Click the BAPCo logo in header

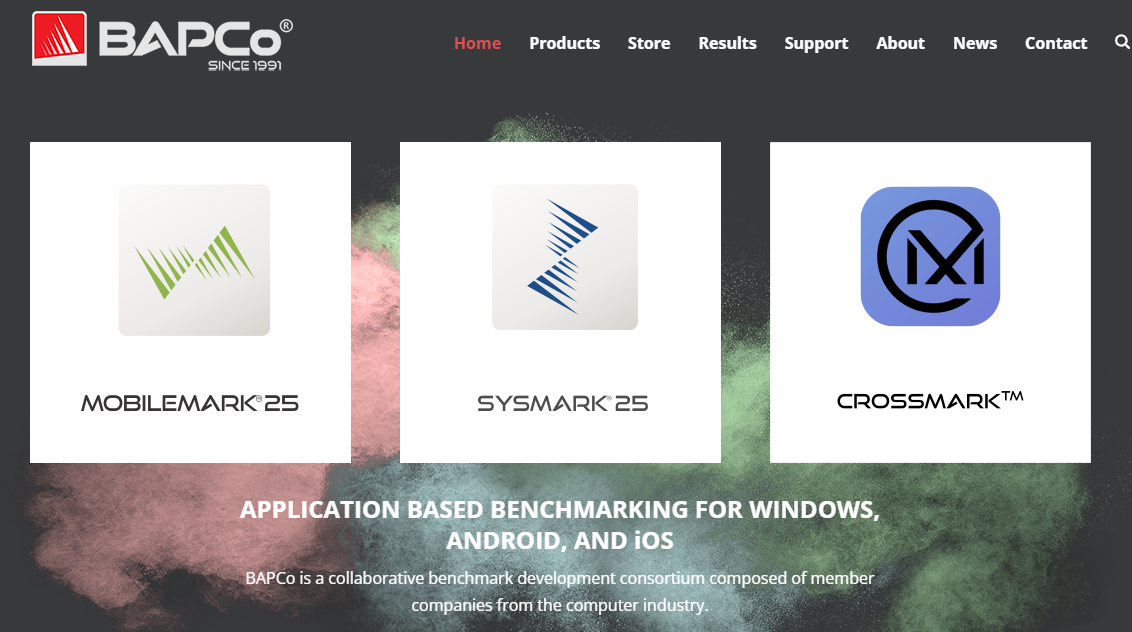[x=162, y=40]
